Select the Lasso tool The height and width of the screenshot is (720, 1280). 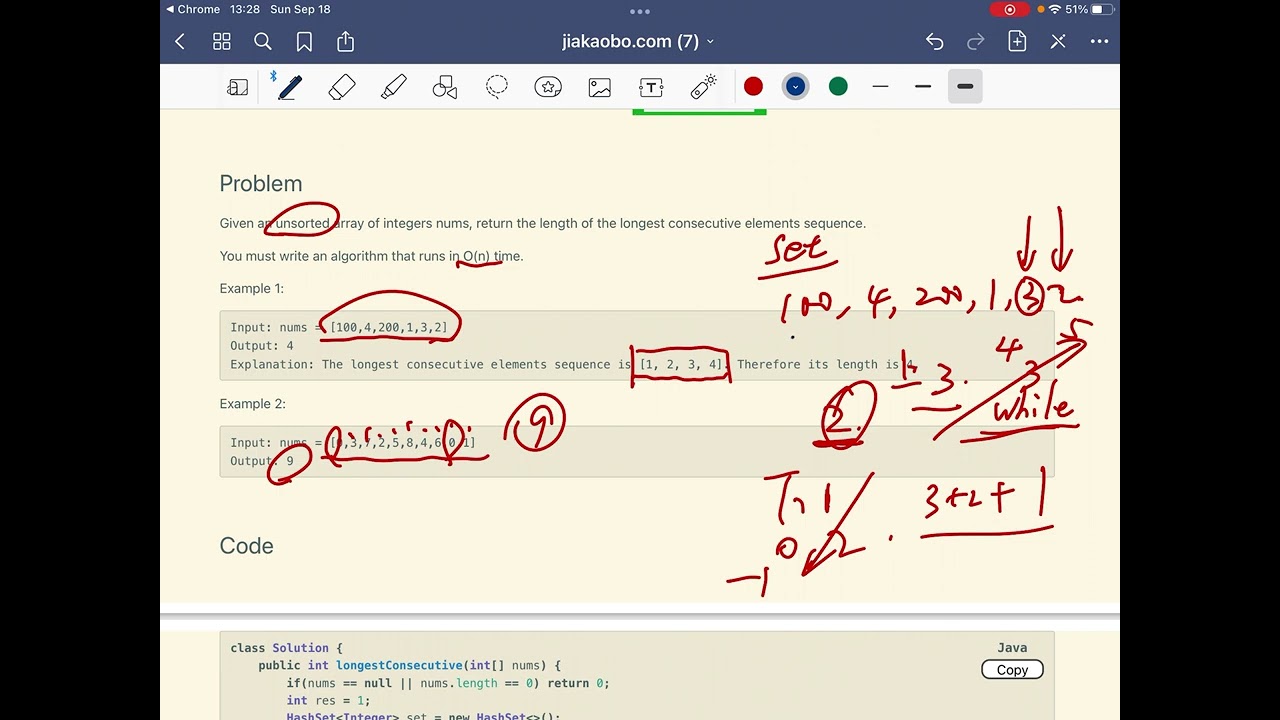(497, 88)
